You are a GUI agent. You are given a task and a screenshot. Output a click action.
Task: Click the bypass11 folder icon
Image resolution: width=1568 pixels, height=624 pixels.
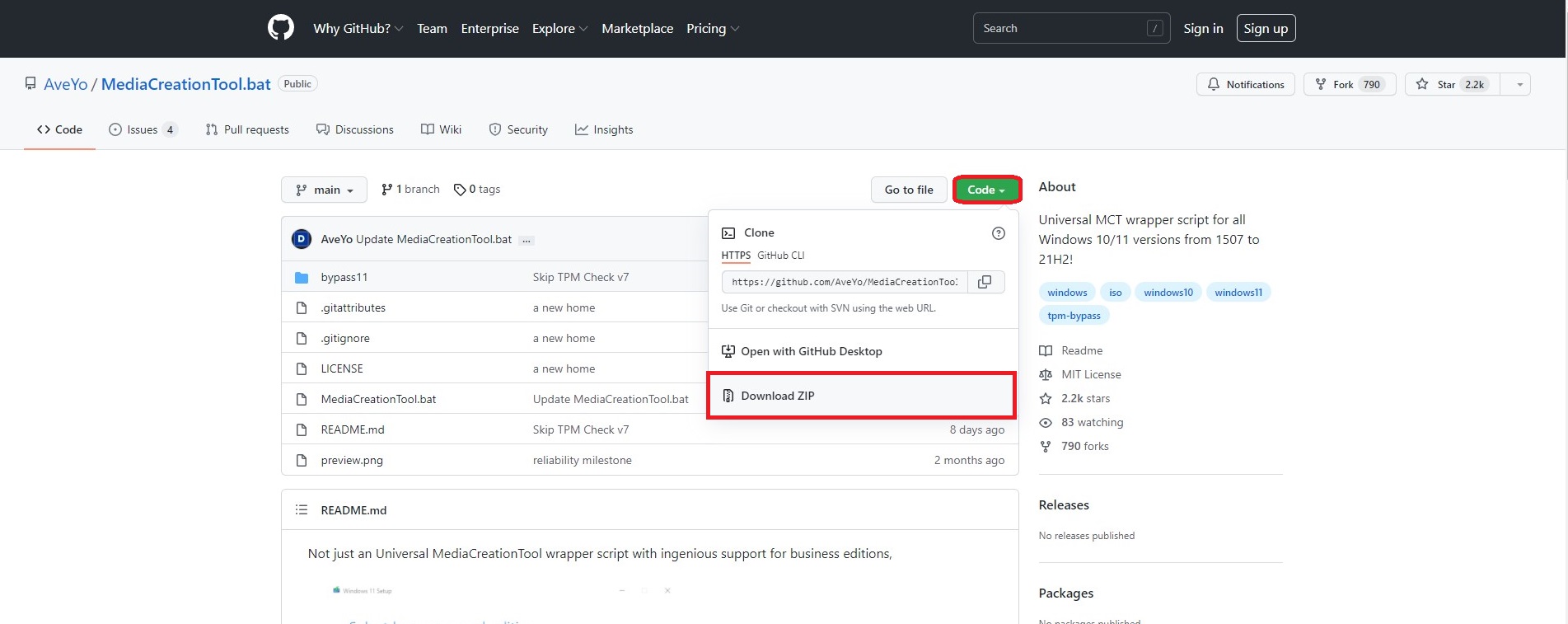click(302, 278)
